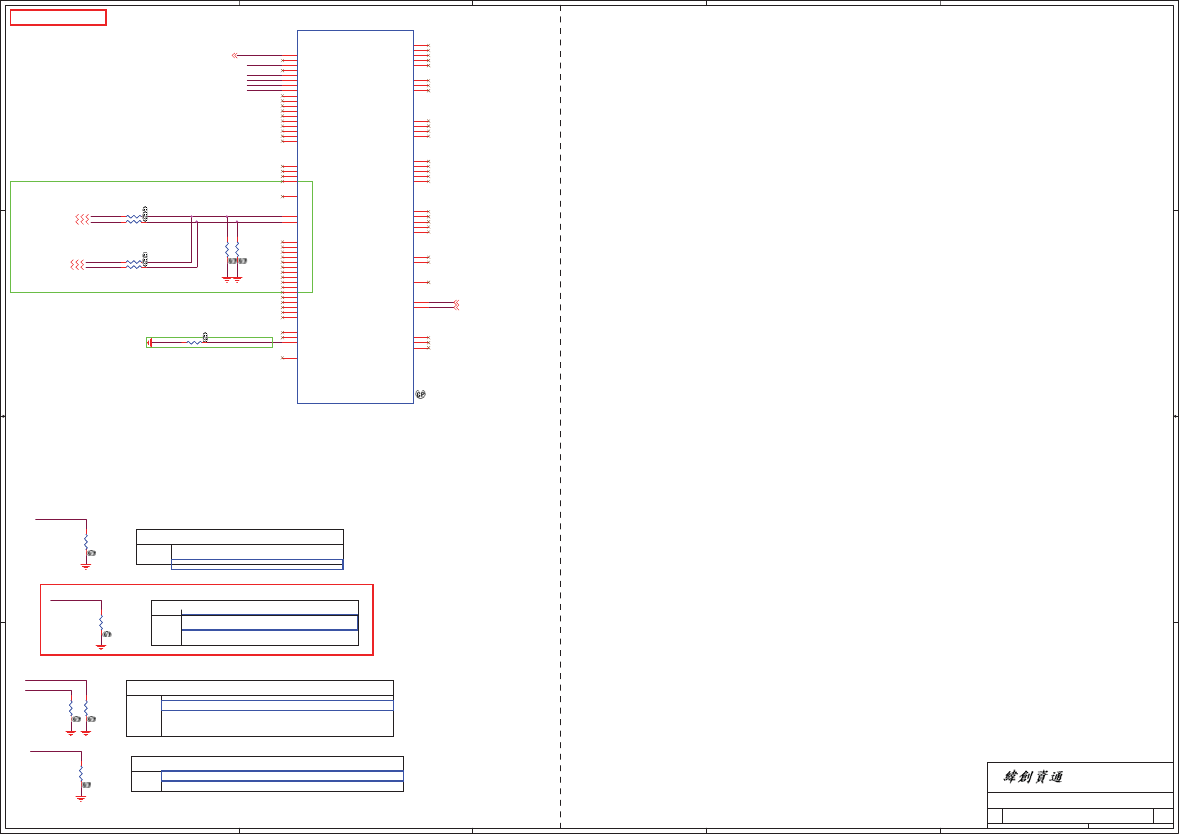
Task: Click the 鋒創資通 company name in title block
Action: coord(1033,777)
